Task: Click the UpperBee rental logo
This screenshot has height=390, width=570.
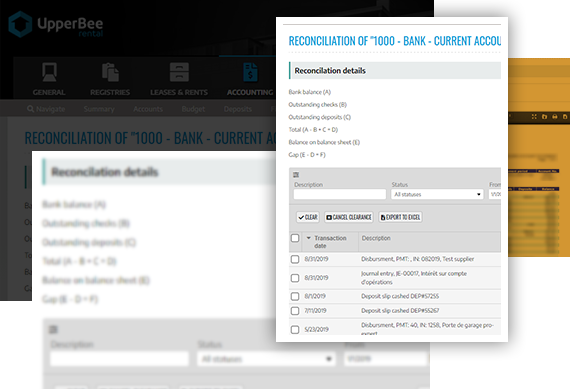Action: 55,24
